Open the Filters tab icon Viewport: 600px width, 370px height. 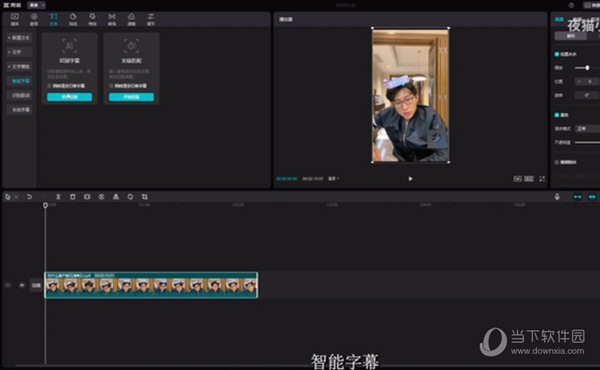pos(131,16)
